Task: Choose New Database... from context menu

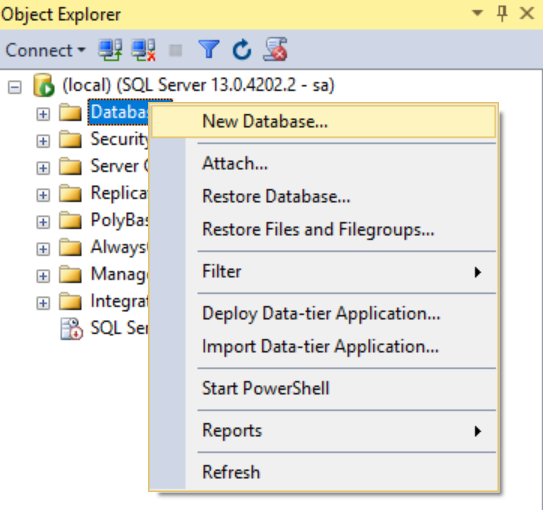Action: (324, 122)
